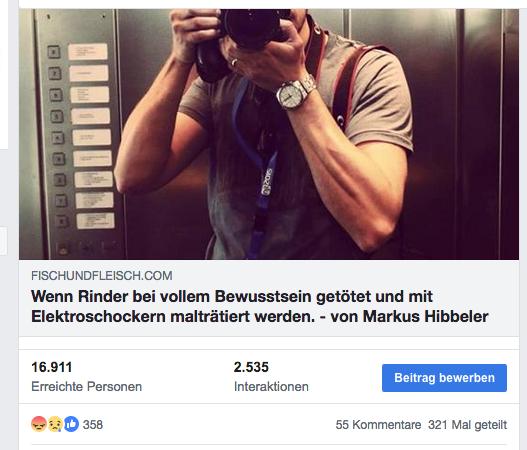Click the camera lens in the photo

point(252,26)
